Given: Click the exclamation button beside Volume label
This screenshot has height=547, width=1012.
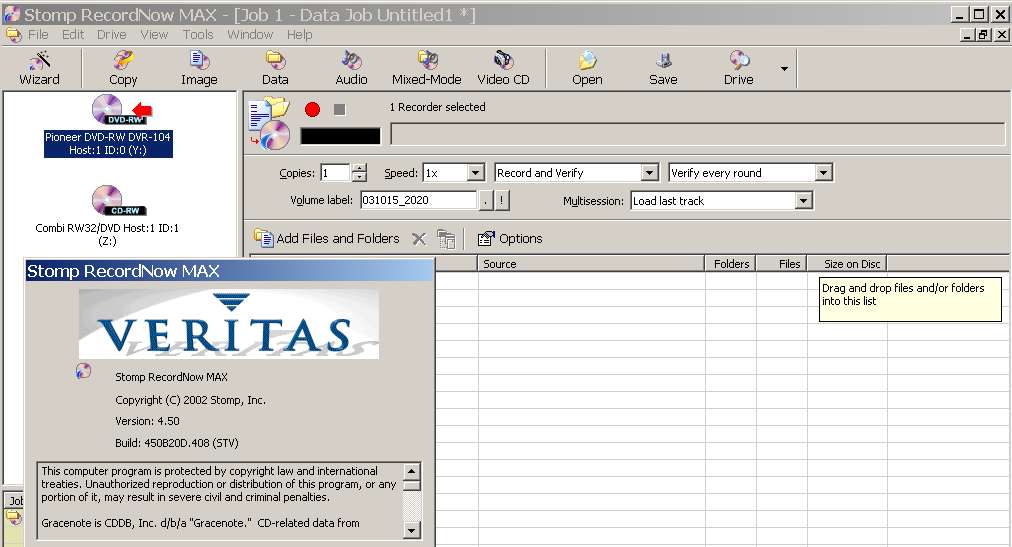Looking at the screenshot, I should point(501,200).
